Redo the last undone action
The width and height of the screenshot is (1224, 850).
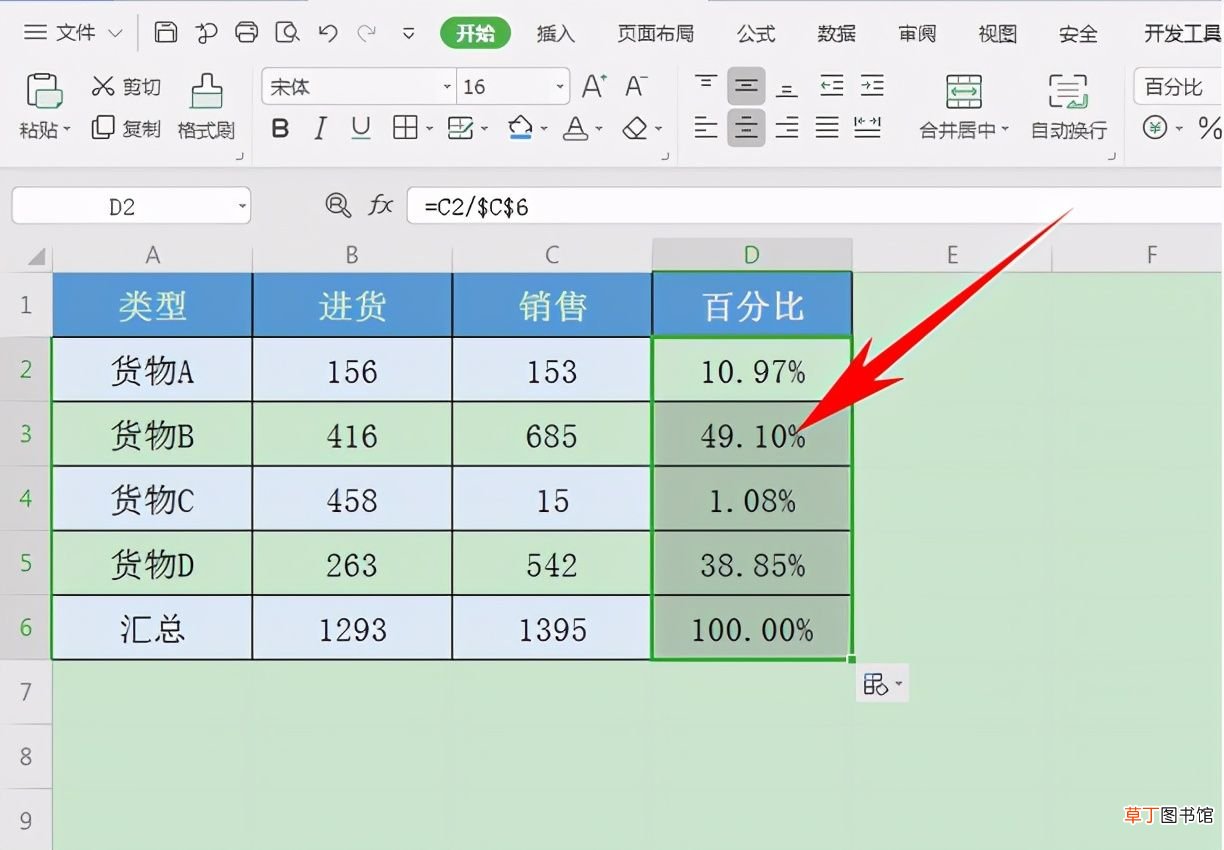[367, 33]
